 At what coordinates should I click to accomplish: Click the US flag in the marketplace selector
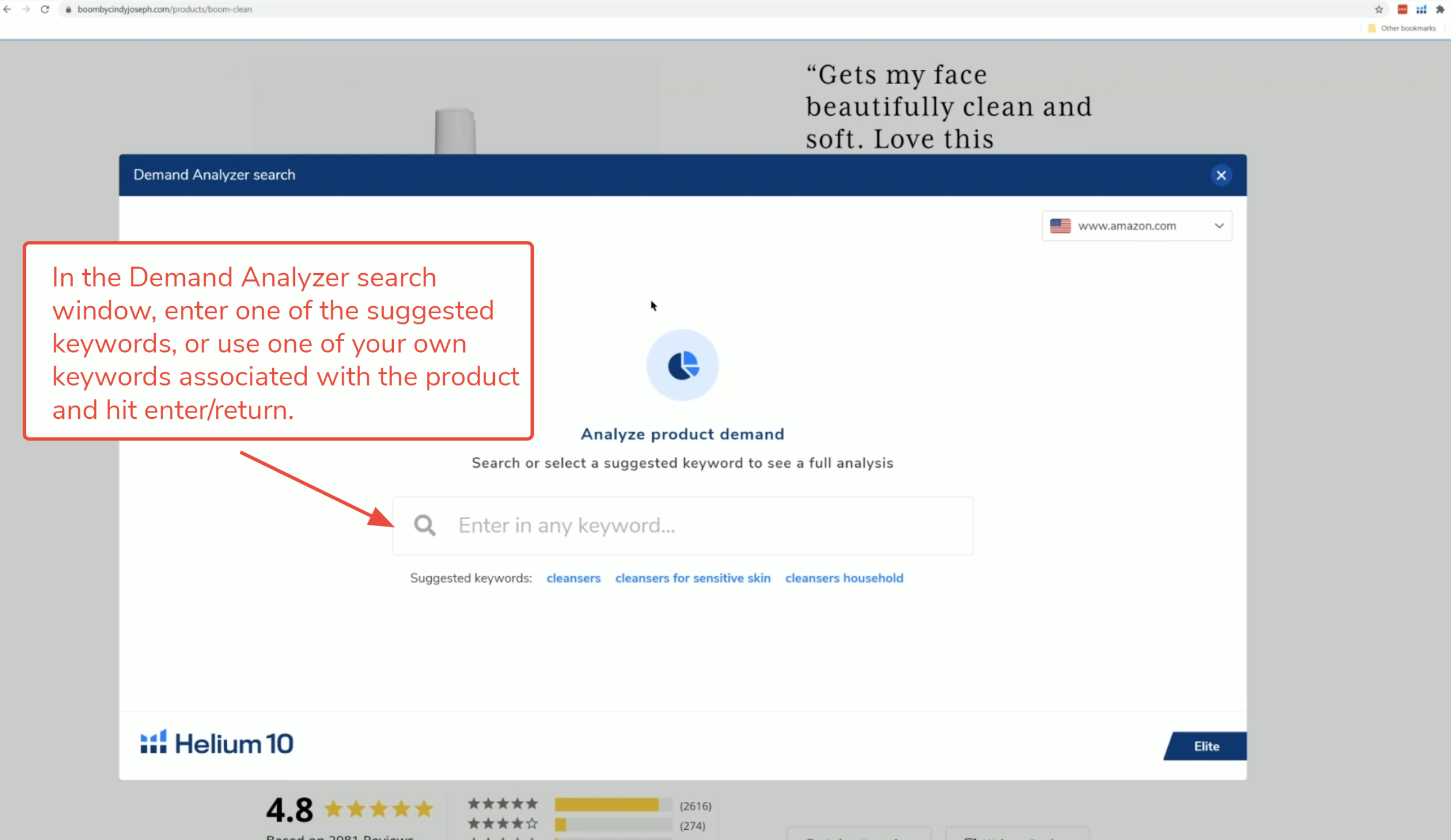[x=1060, y=226]
